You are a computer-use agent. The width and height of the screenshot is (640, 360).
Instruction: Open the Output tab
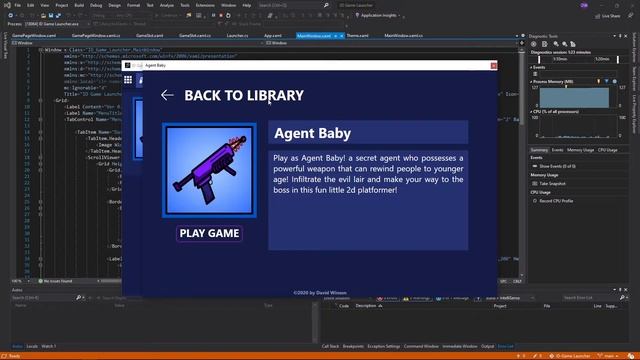[487, 346]
